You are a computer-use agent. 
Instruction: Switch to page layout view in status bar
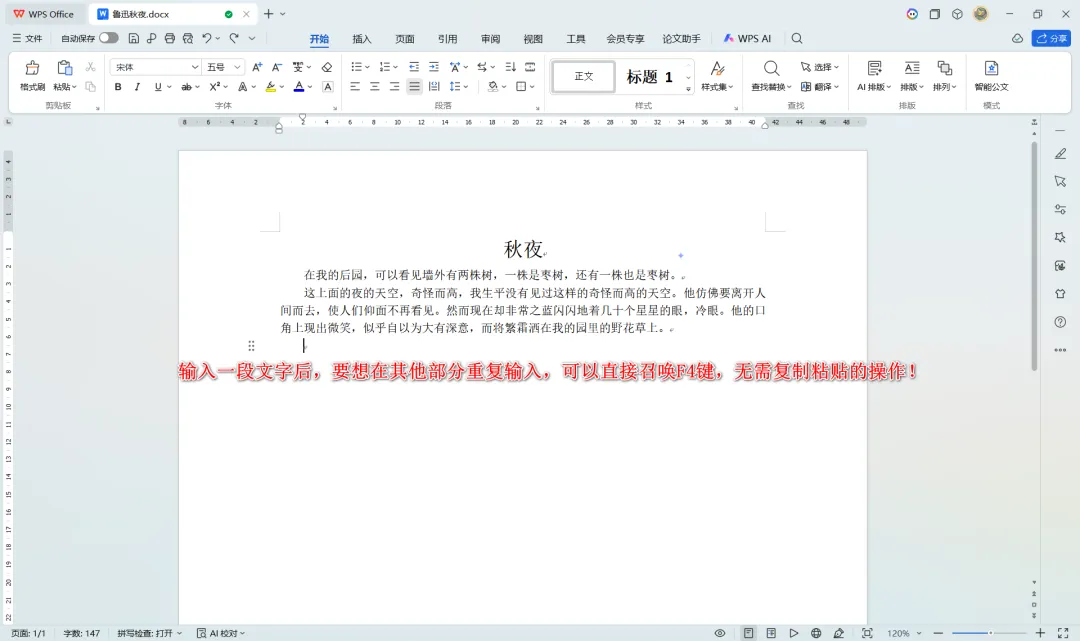tap(748, 633)
